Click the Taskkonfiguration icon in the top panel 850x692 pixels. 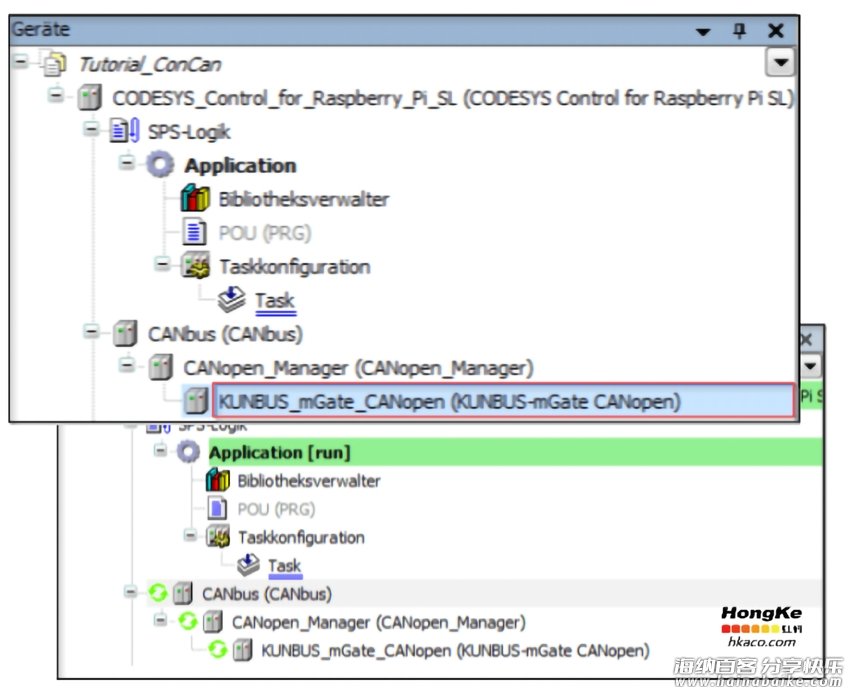[196, 266]
